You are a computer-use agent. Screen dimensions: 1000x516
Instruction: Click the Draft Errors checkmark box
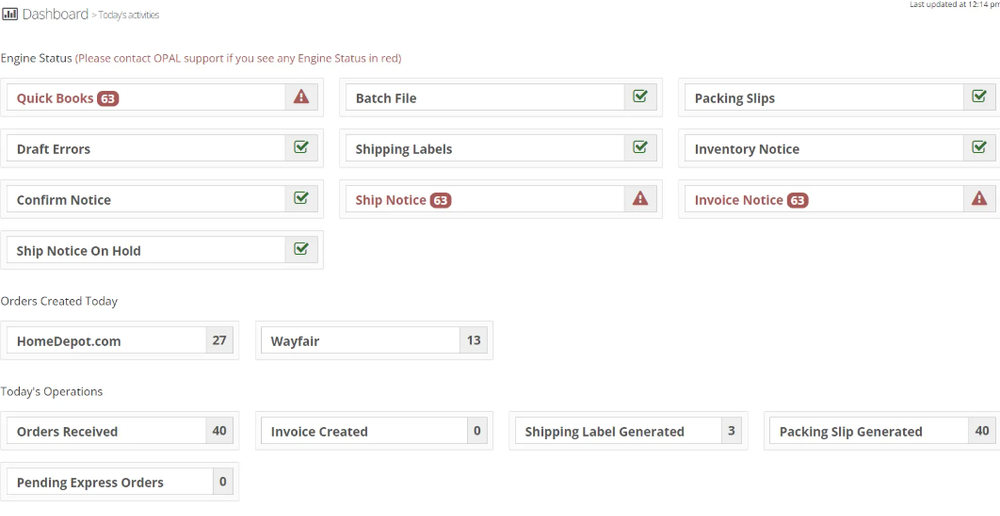tap(301, 147)
